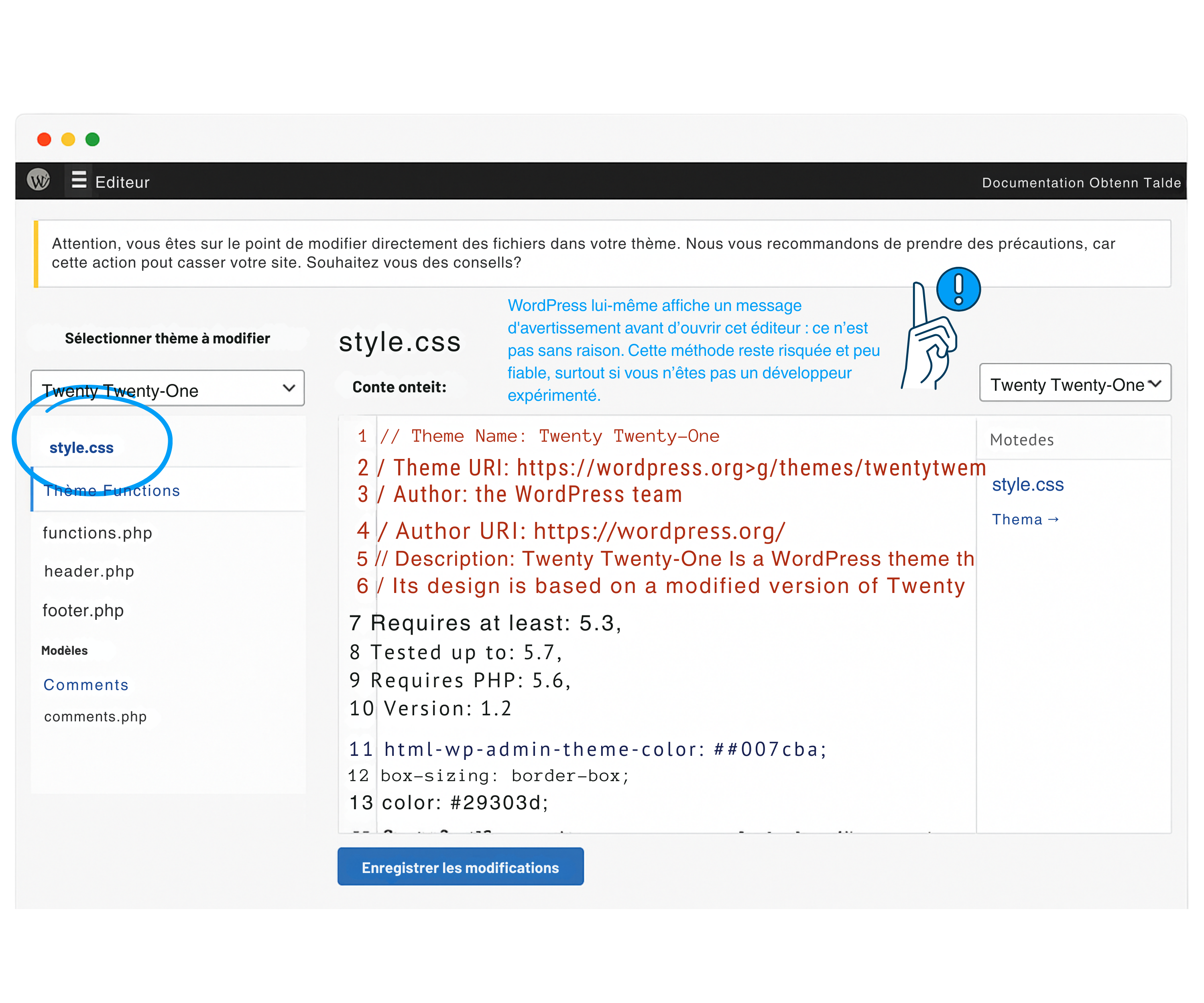Click the style.css link in right panel
Screen dimensions: 1204x1003
(1028, 485)
